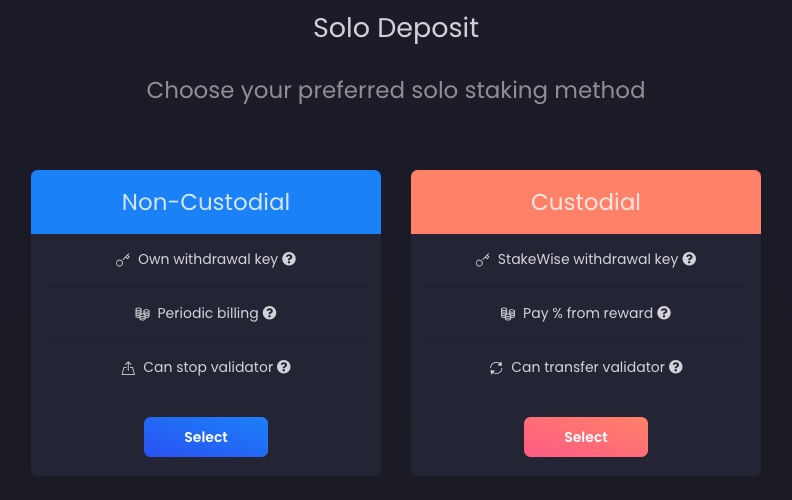Click the coins icon next to Pay % from reward

tap(508, 314)
